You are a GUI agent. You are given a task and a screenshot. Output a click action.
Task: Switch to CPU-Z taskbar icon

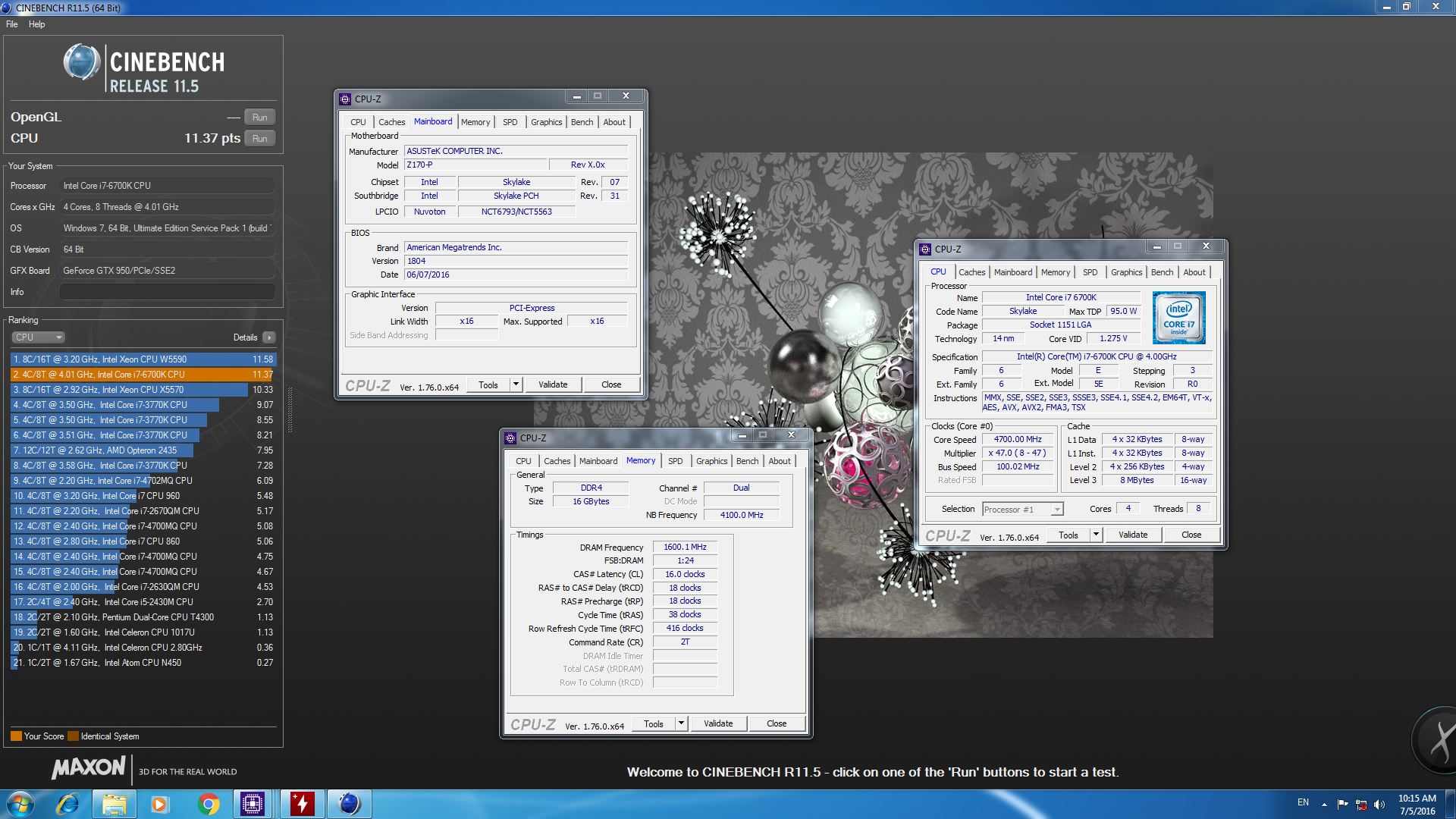pyautogui.click(x=252, y=804)
